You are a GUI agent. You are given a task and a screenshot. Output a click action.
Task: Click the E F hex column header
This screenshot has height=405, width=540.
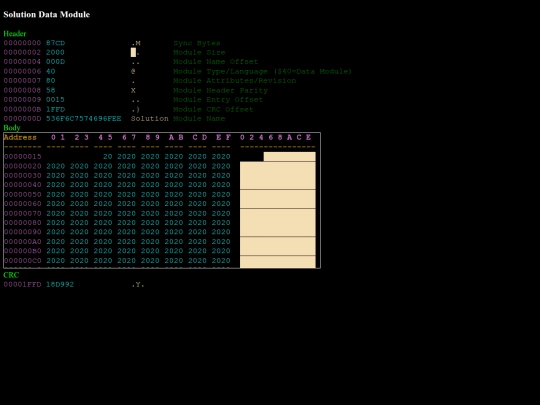coord(223,137)
